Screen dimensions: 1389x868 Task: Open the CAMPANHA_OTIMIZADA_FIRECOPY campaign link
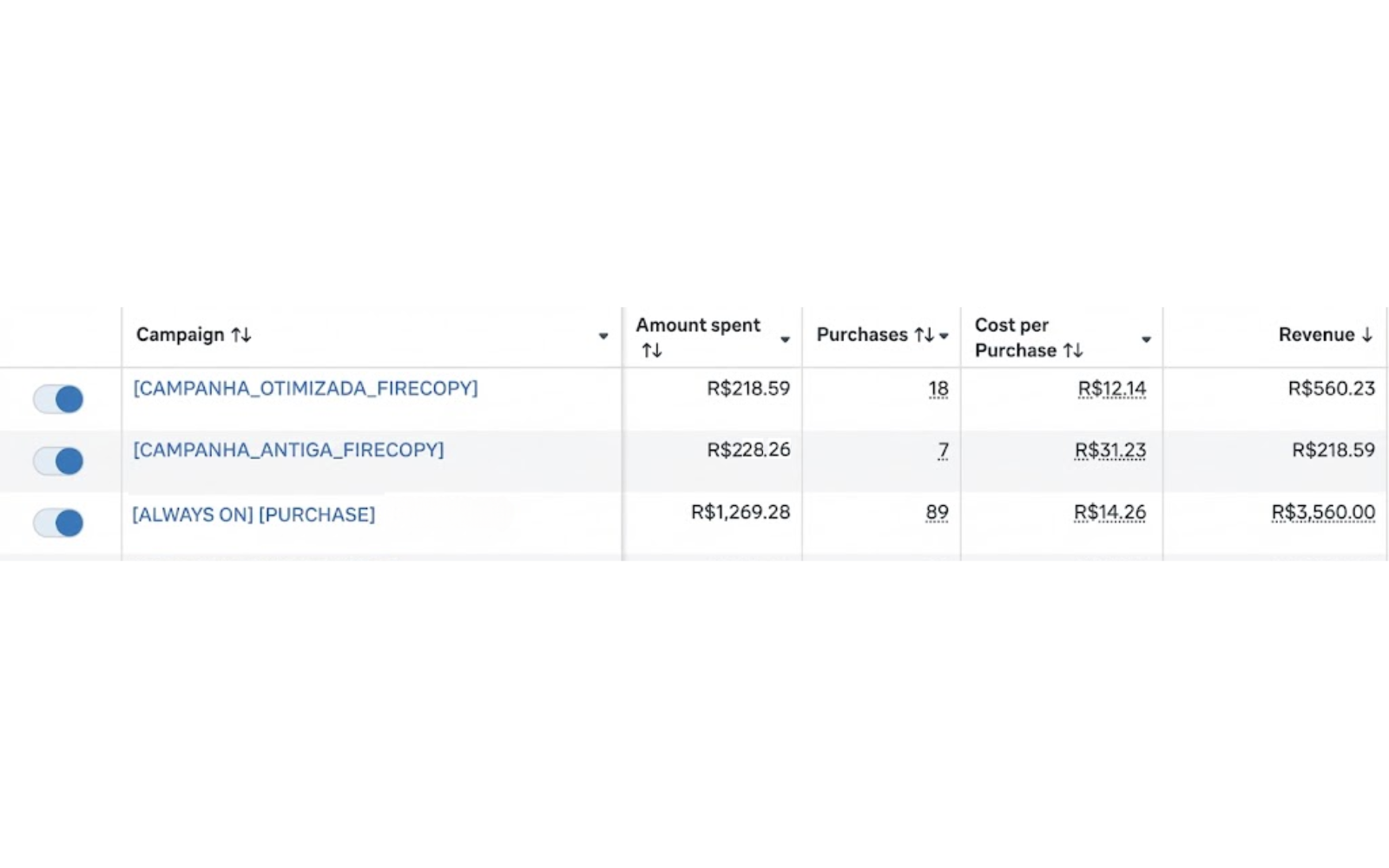pyautogui.click(x=305, y=388)
